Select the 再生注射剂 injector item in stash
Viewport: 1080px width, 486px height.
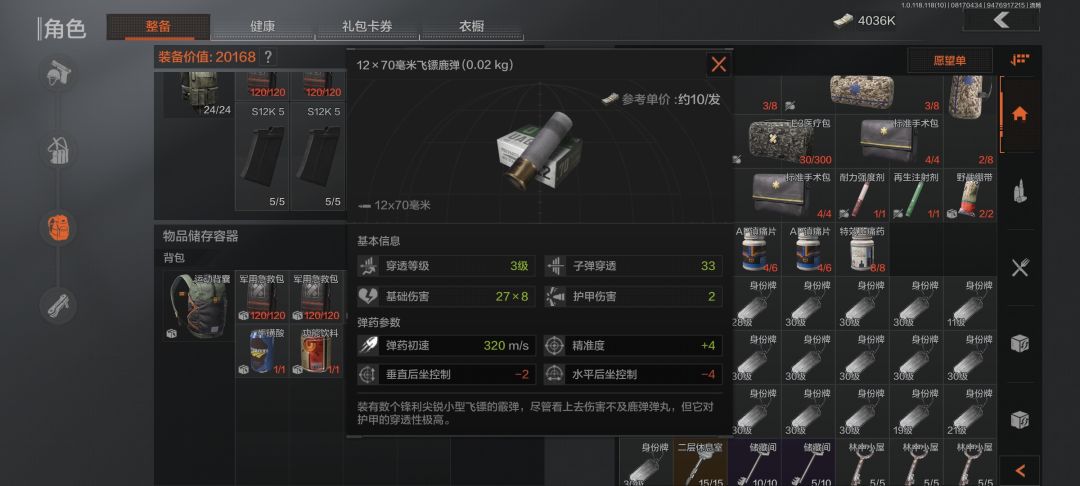pos(915,196)
